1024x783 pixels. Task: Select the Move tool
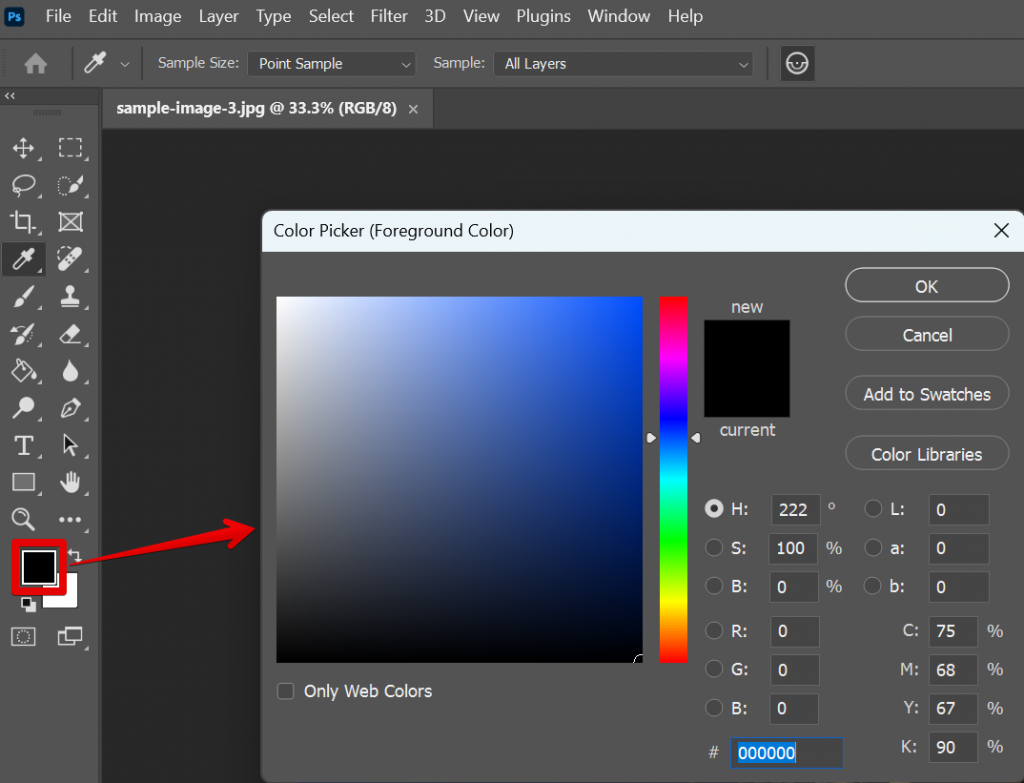tap(24, 148)
